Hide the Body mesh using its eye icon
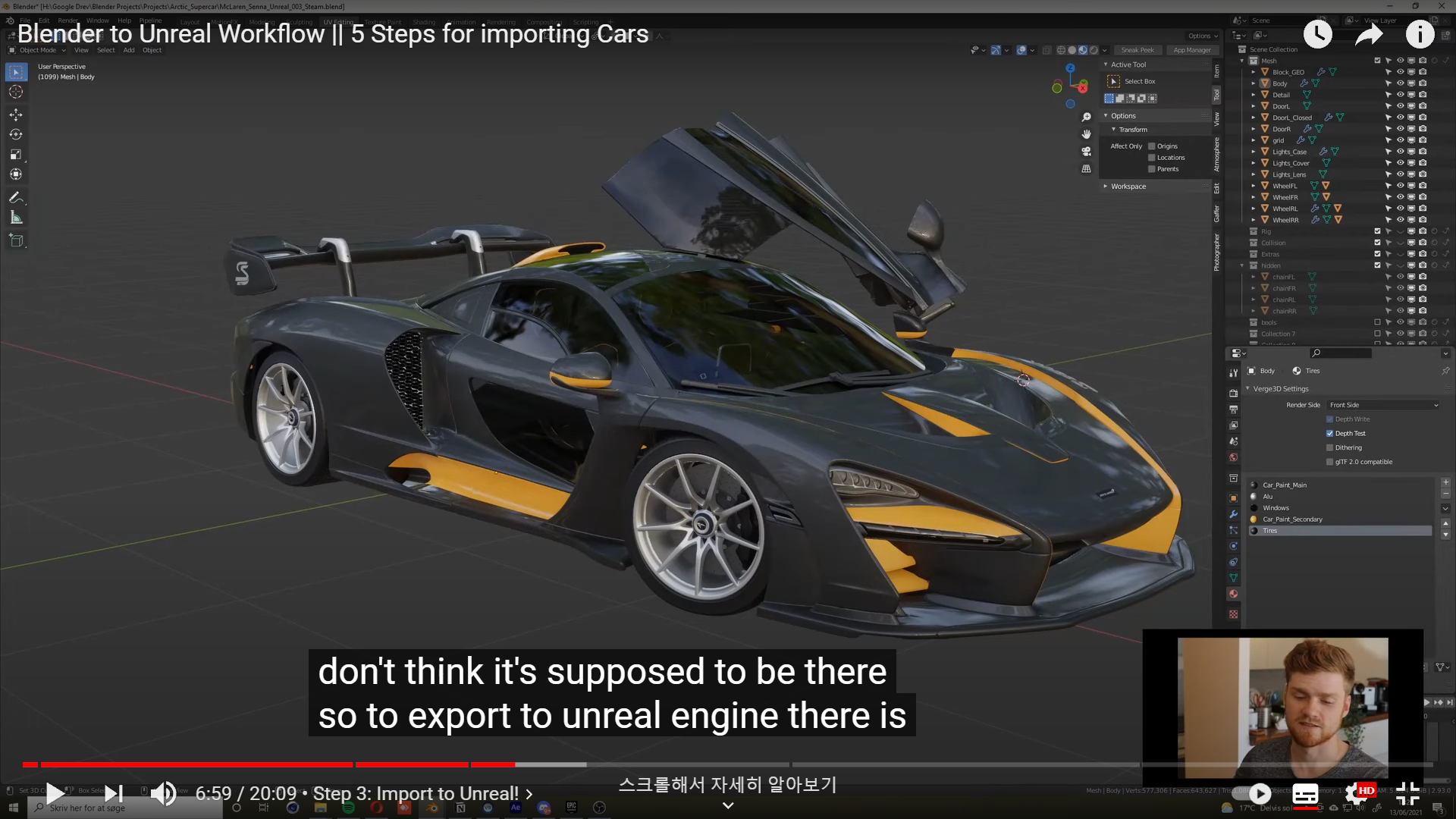Screen dimensions: 1456x819 point(1400,83)
